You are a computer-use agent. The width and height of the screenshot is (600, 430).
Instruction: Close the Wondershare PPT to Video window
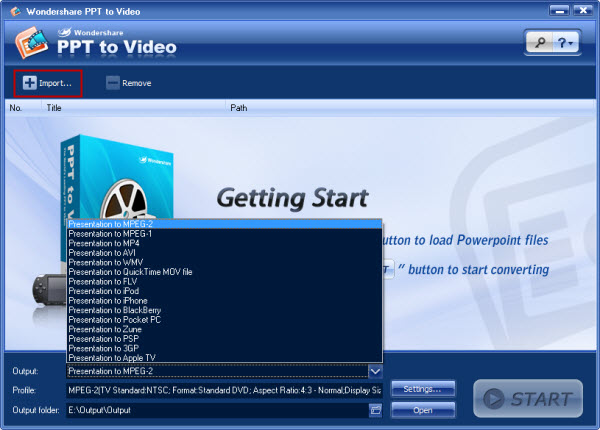[x=583, y=11]
